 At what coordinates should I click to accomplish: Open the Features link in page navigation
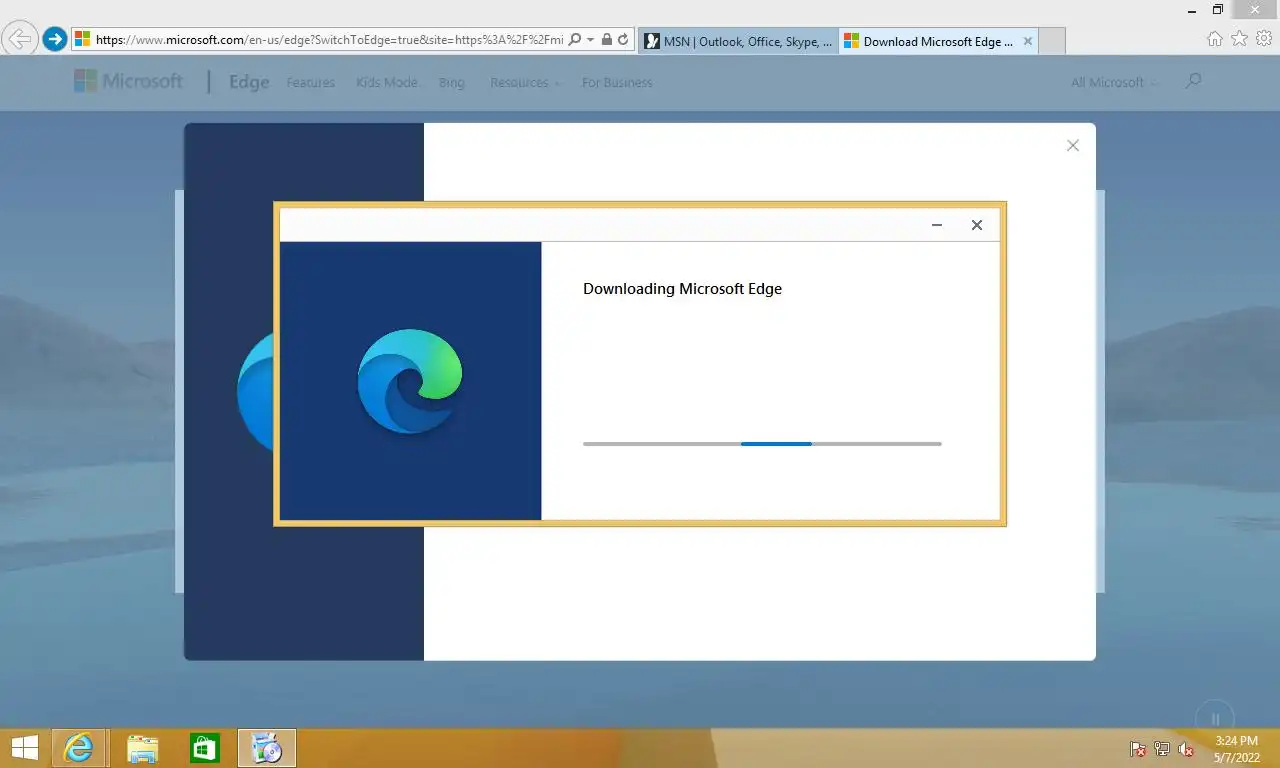point(311,83)
